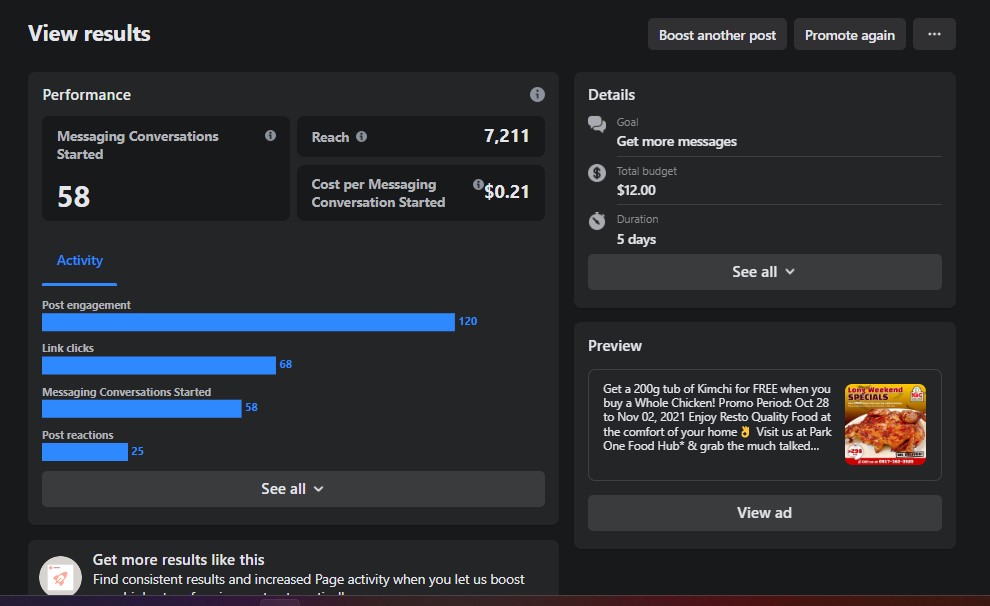This screenshot has width=990, height=606.
Task: Click the stopwatch Duration icon
Action: click(597, 221)
